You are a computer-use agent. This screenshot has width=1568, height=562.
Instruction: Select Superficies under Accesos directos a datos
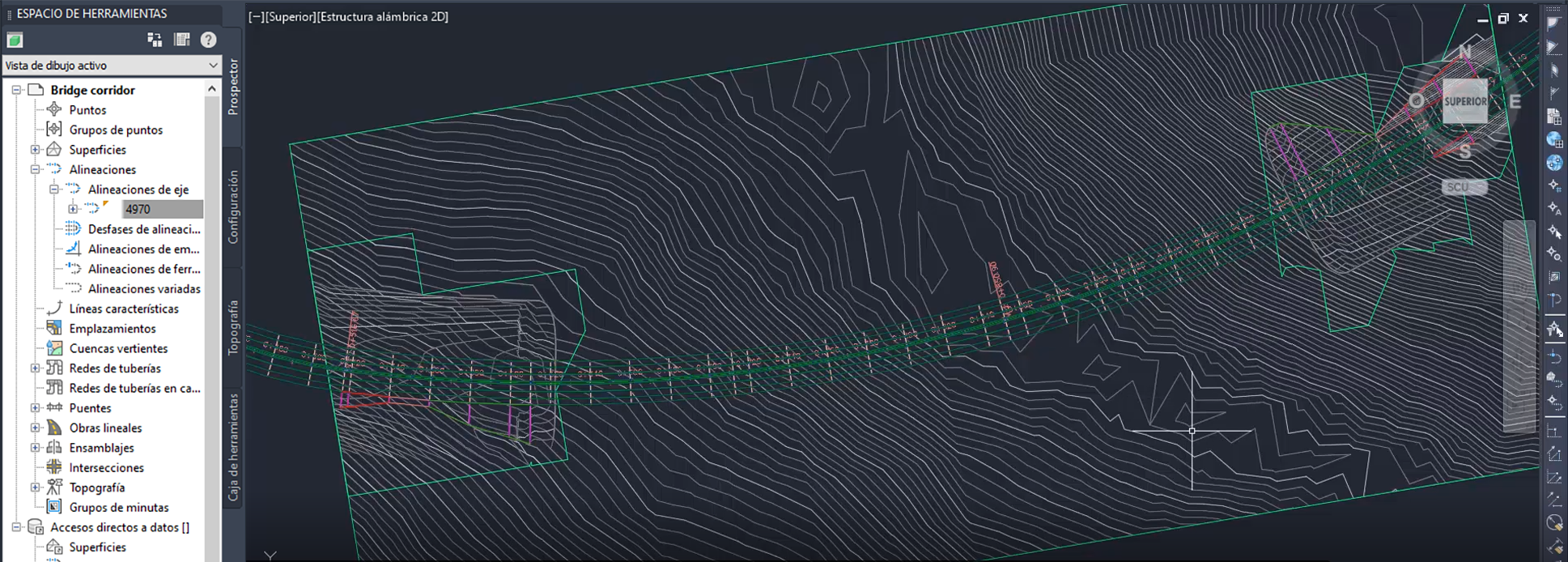97,547
